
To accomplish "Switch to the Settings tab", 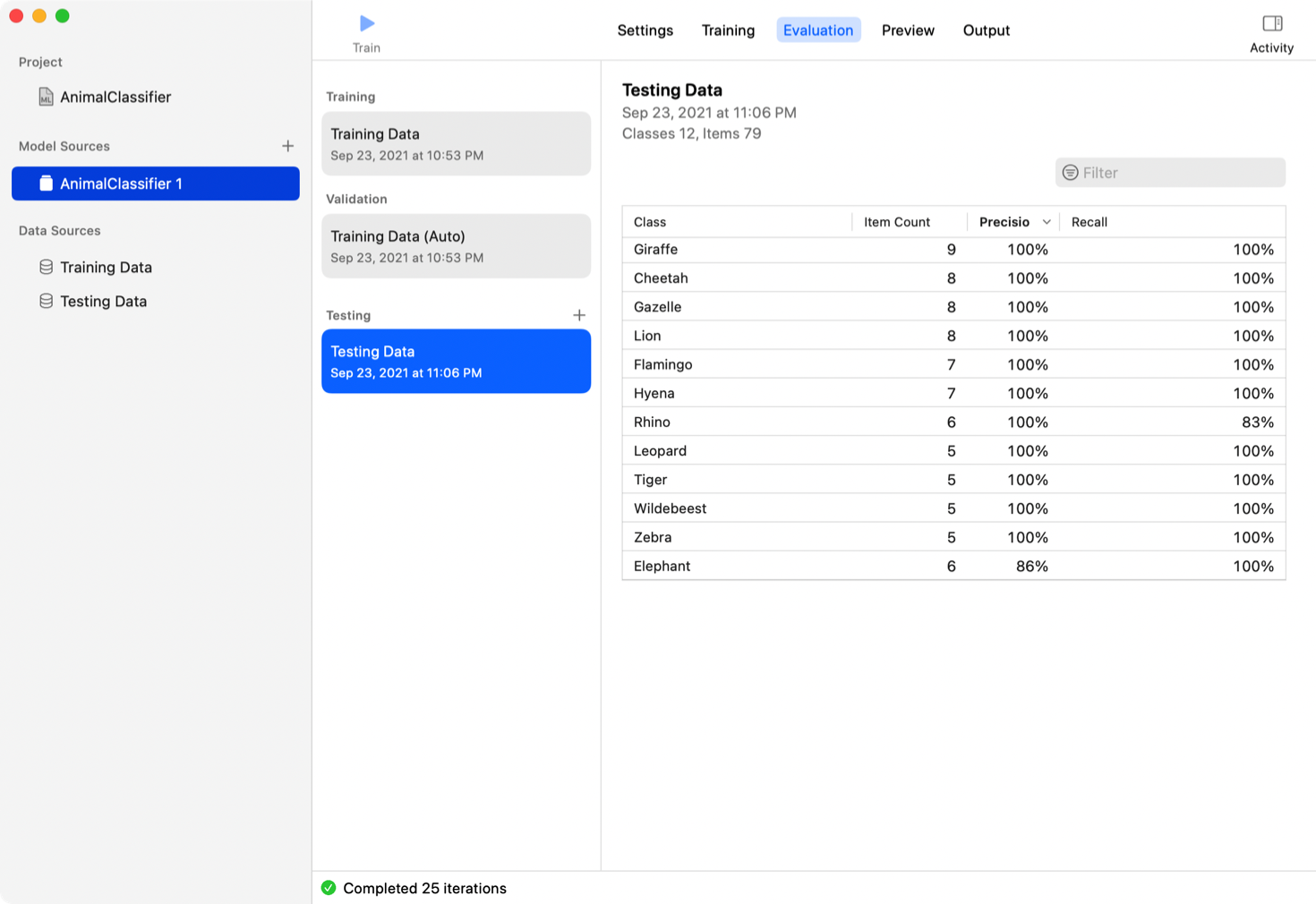I will click(x=645, y=30).
